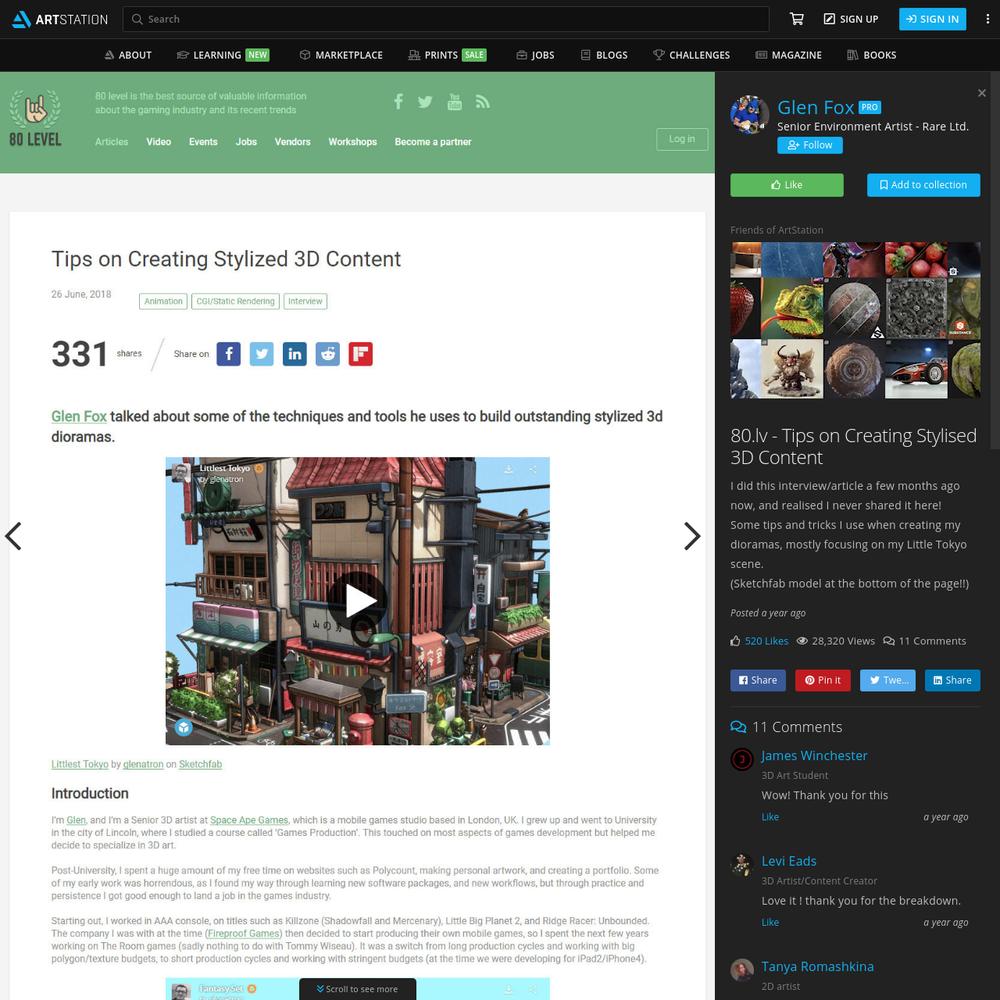Open 80 Level's YouTube channel icon
Image resolution: width=1000 pixels, height=1000 pixels.
pos(454,101)
